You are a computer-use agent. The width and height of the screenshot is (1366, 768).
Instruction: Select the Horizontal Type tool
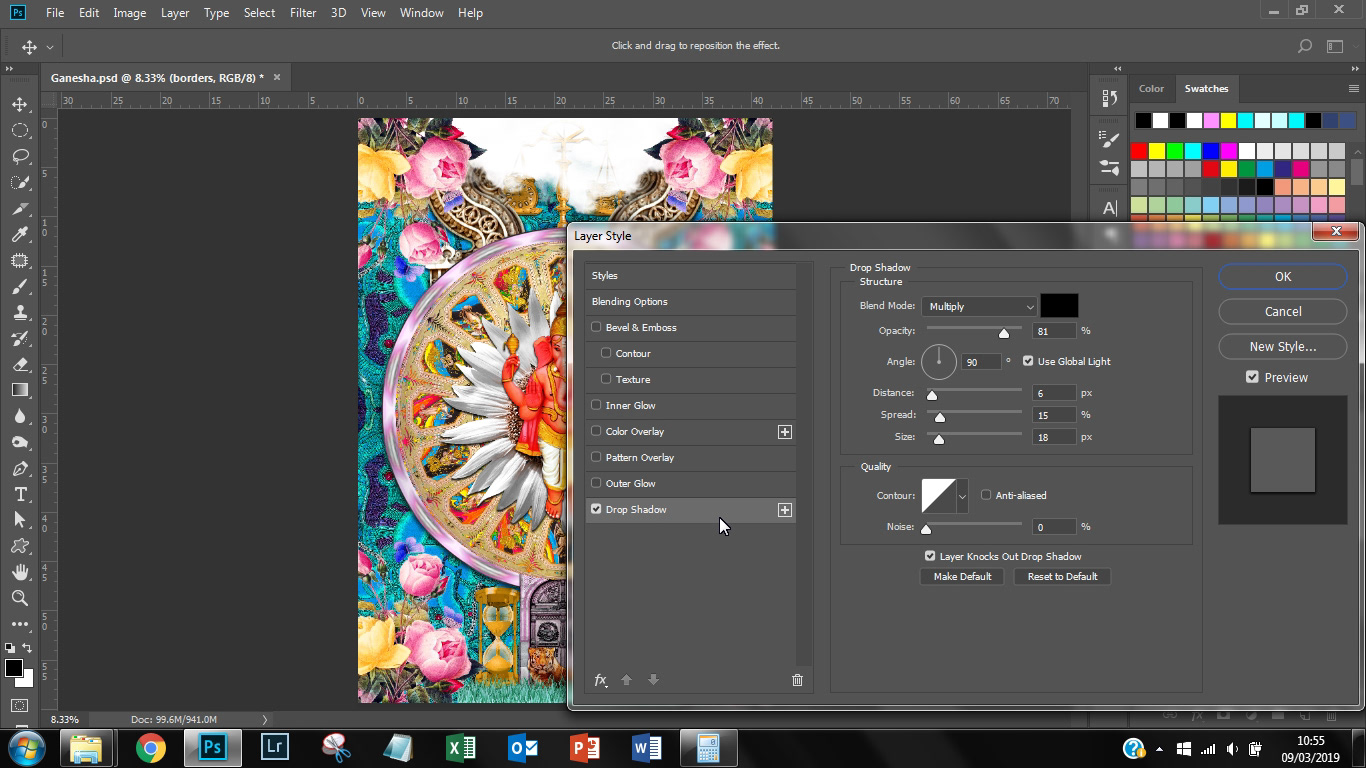[20, 494]
